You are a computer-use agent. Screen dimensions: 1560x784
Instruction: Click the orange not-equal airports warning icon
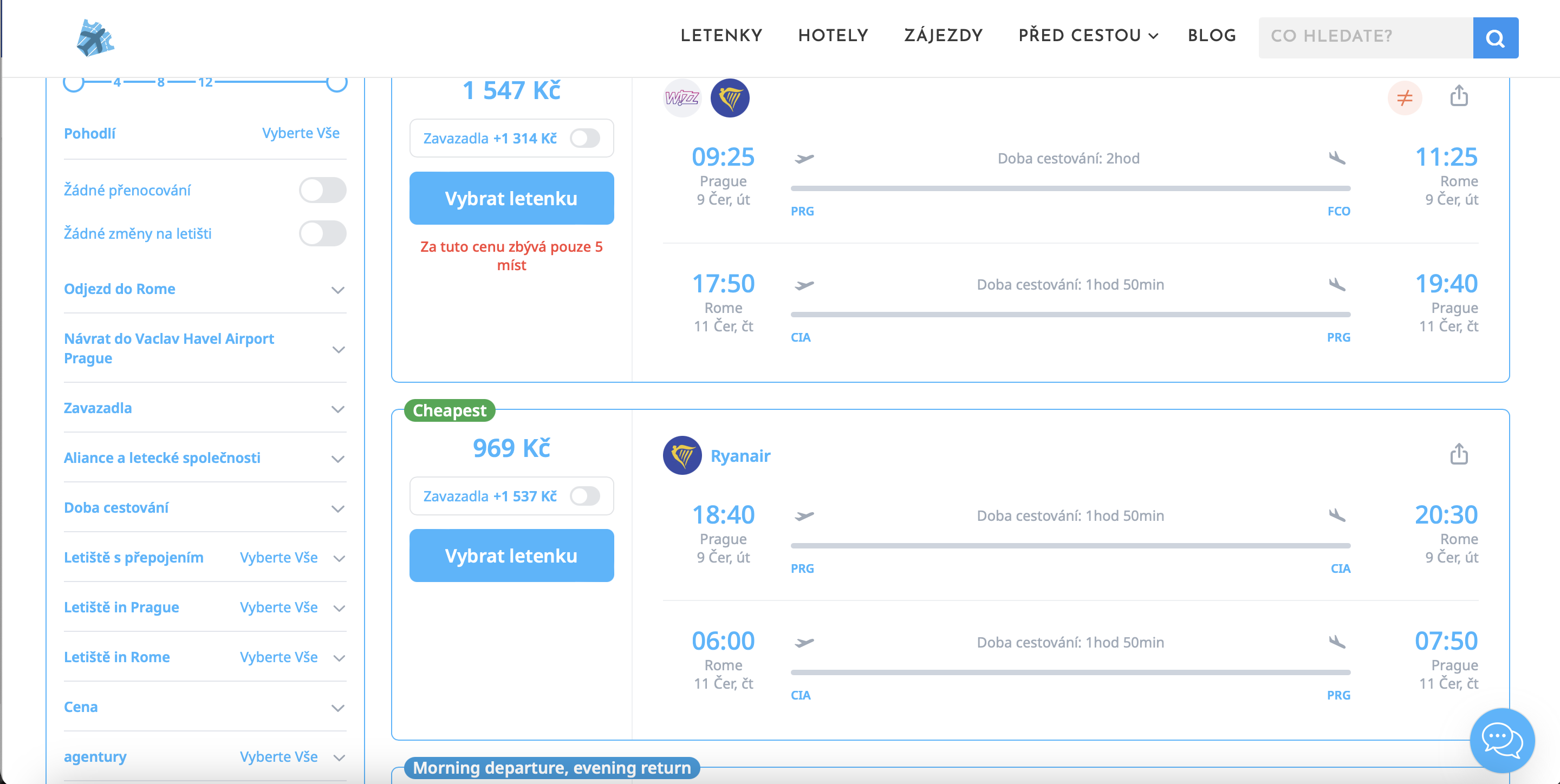click(x=1405, y=97)
